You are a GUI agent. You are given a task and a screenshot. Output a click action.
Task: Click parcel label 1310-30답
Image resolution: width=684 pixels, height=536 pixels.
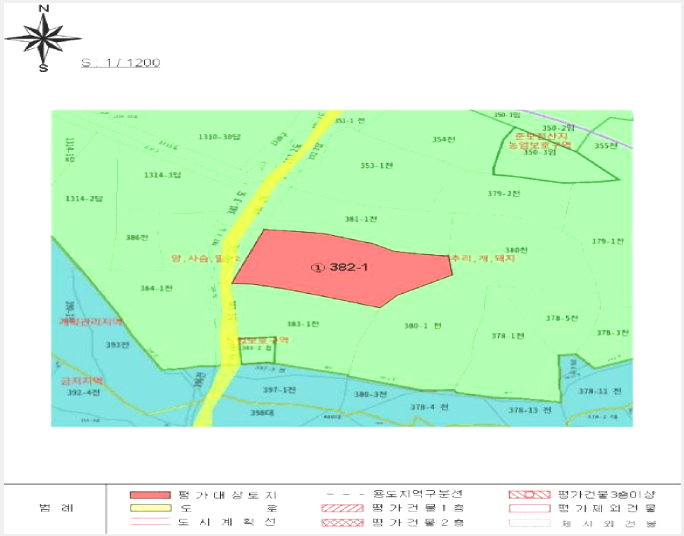(x=219, y=137)
